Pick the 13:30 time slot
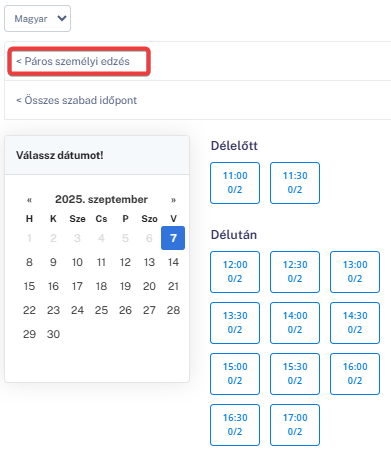The height and width of the screenshot is (461, 391). pos(235,323)
